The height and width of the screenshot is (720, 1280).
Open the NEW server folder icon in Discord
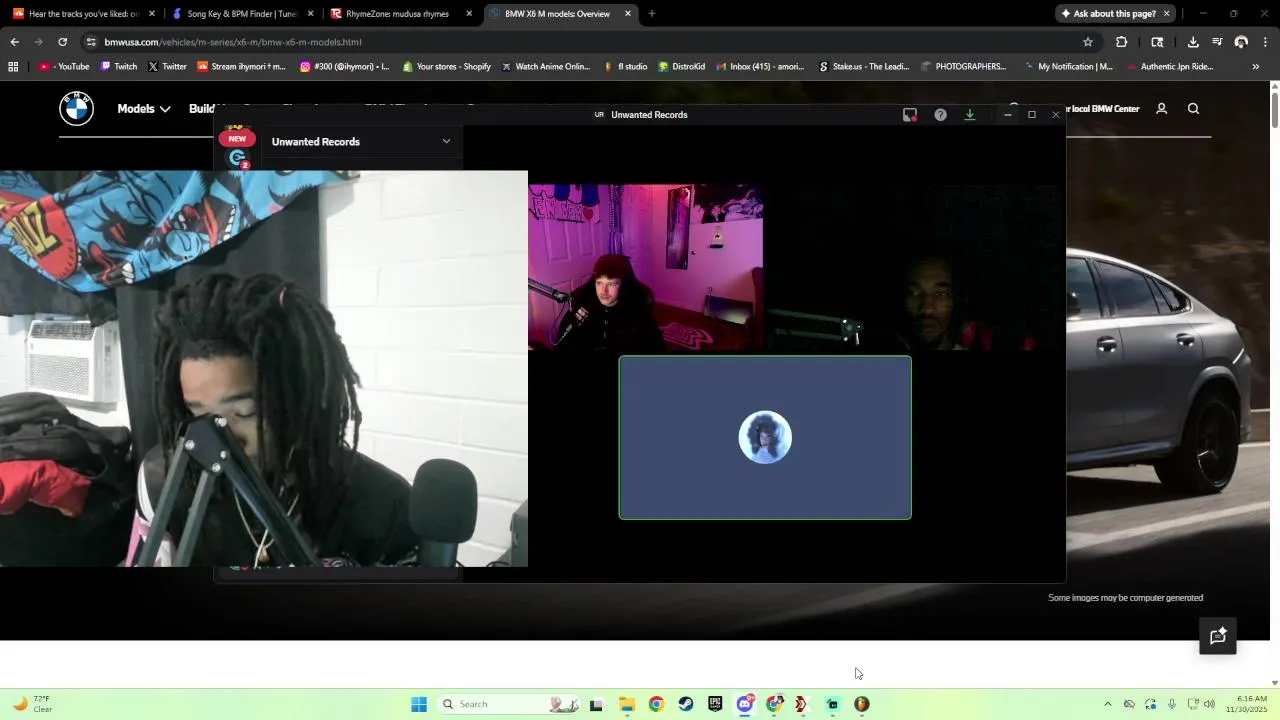(237, 138)
